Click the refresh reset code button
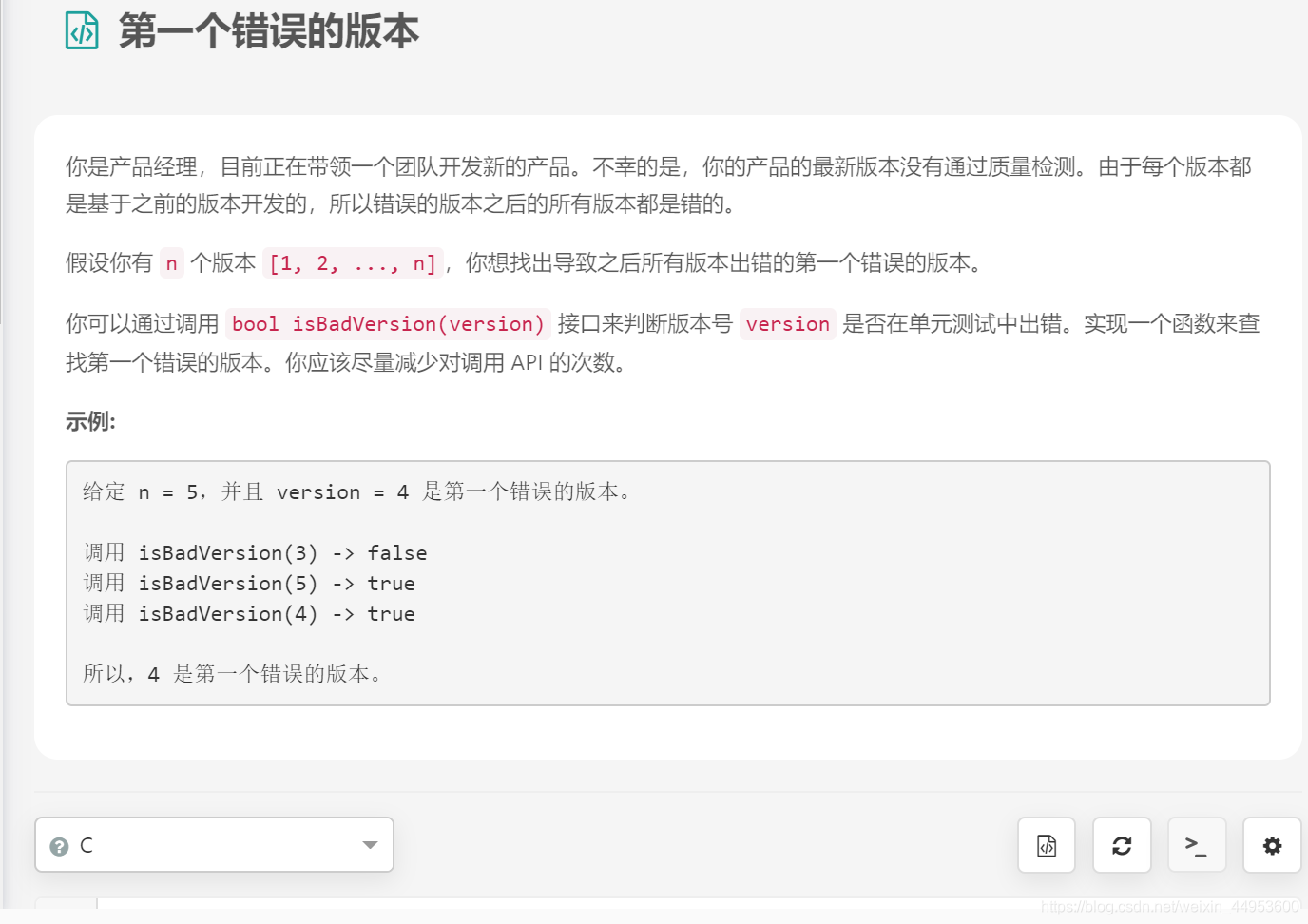 tap(1122, 845)
